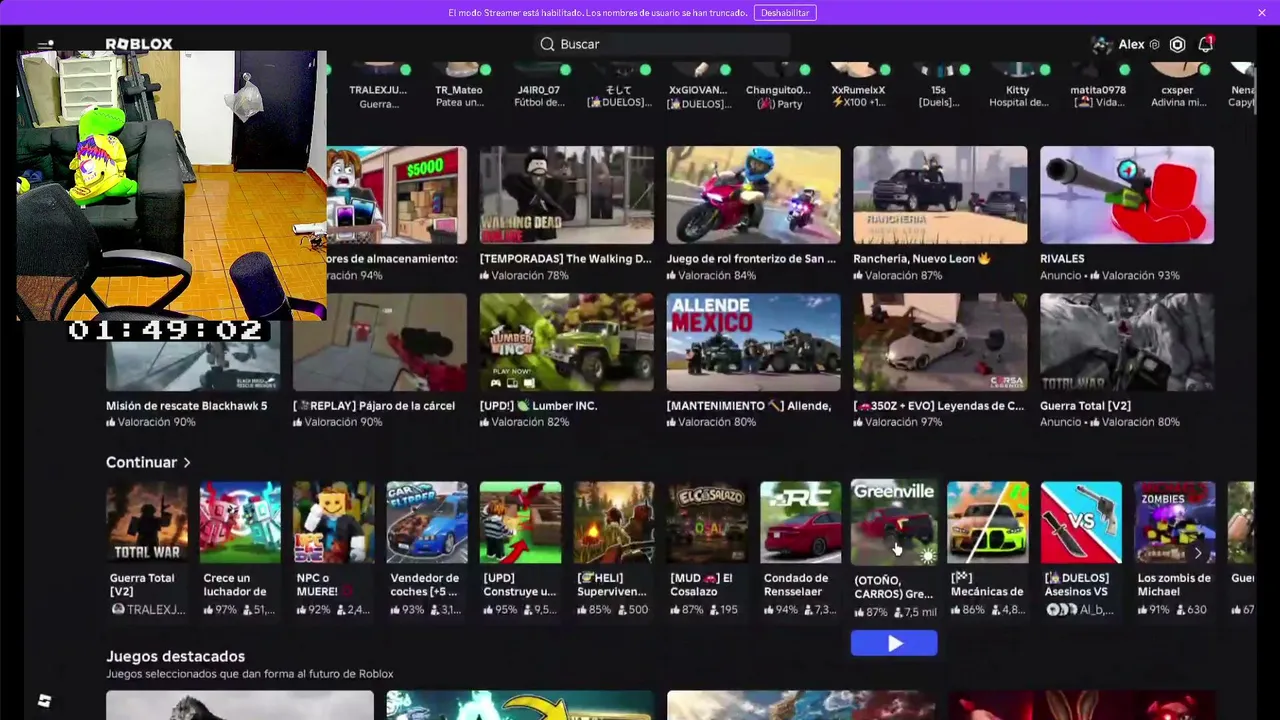This screenshot has height=720, width=1280.
Task: Open the $5000 storage game thumbnail
Action: coord(397,195)
